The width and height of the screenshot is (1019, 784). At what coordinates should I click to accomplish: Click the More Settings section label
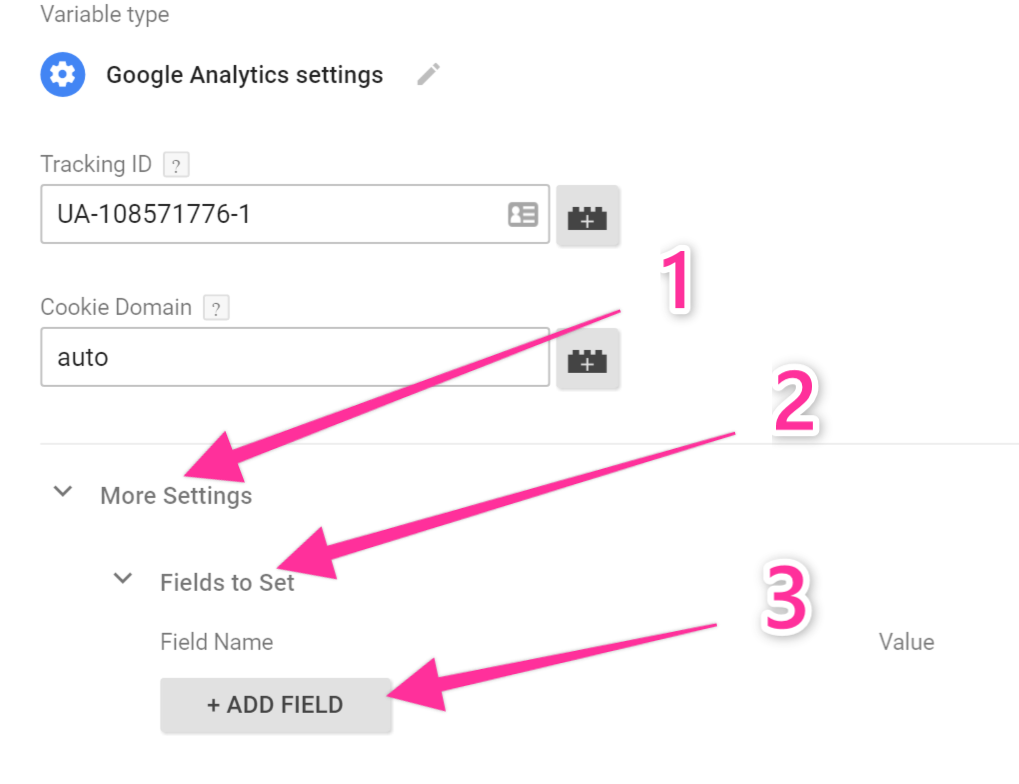(176, 495)
